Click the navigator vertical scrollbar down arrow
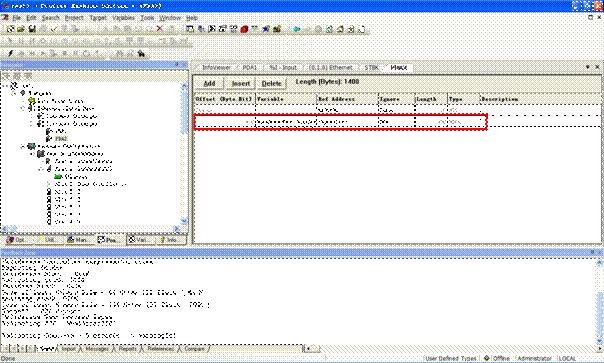This screenshot has height=363, width=604. pos(184,221)
